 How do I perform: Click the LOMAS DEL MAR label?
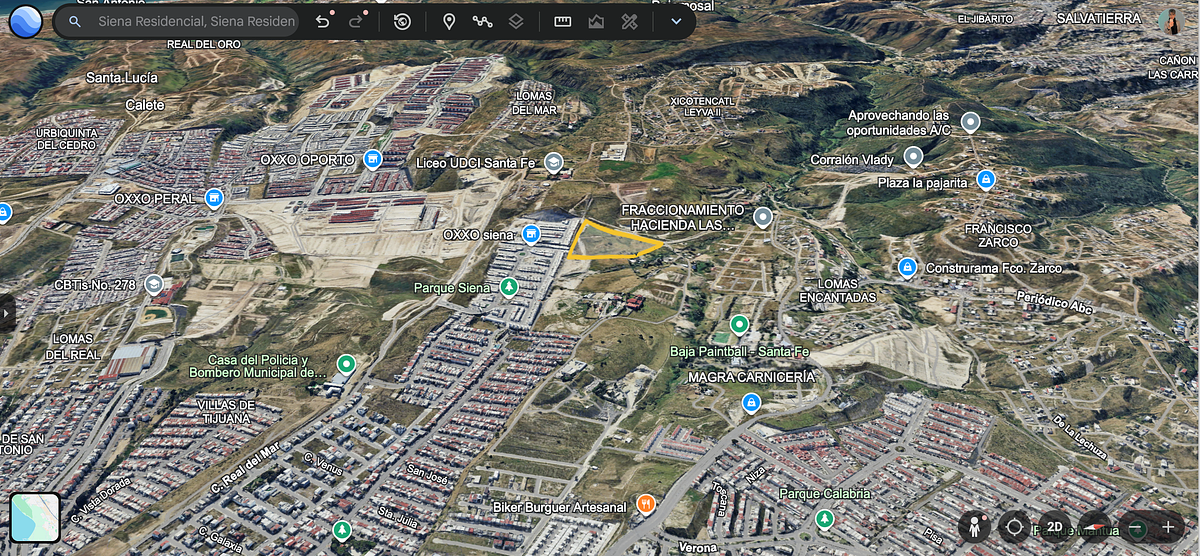(534, 103)
